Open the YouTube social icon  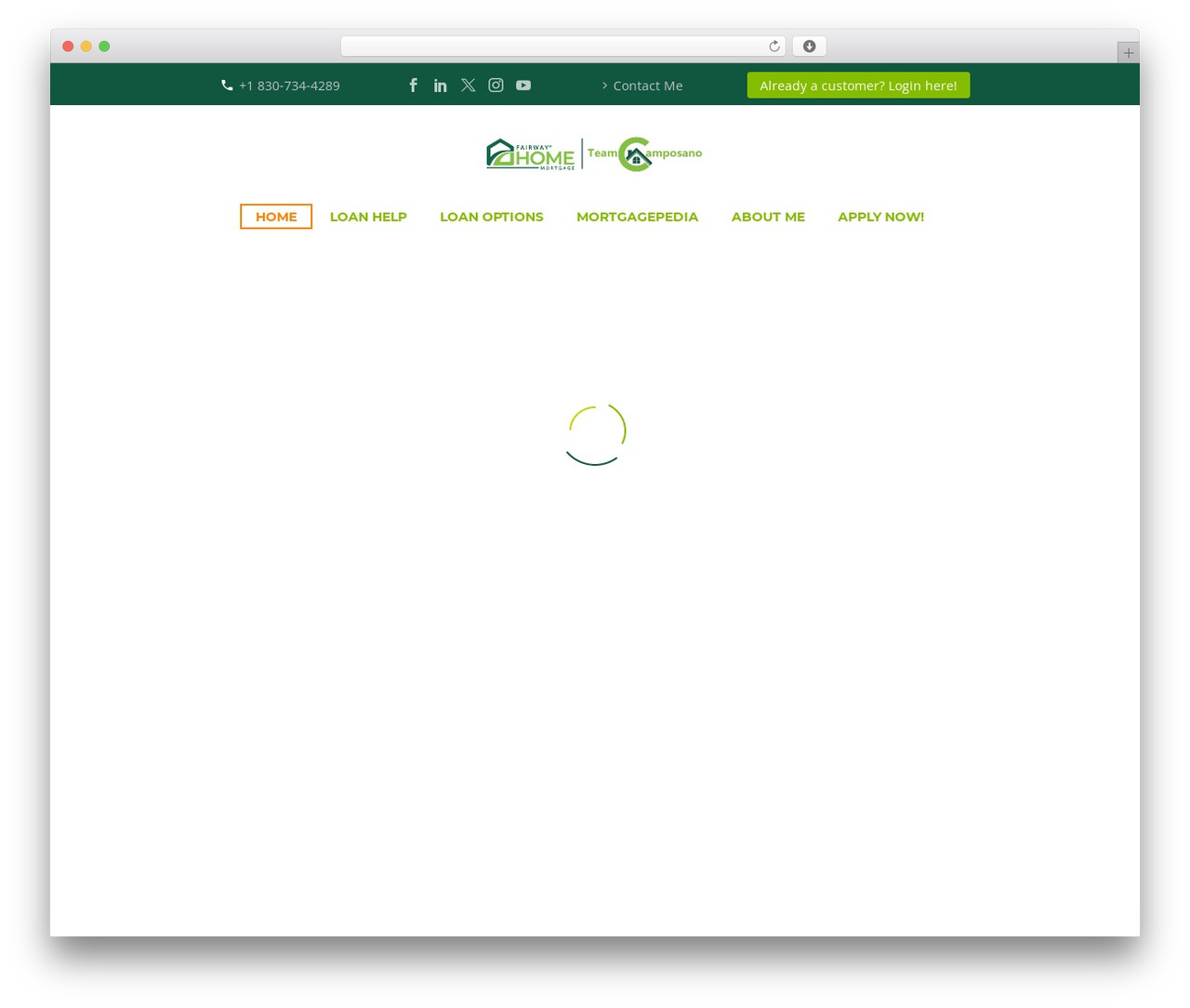coord(523,86)
